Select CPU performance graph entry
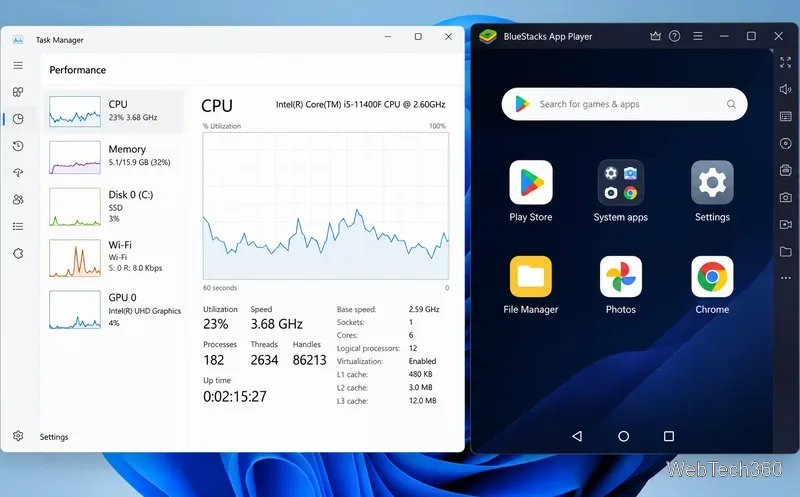 [114, 111]
